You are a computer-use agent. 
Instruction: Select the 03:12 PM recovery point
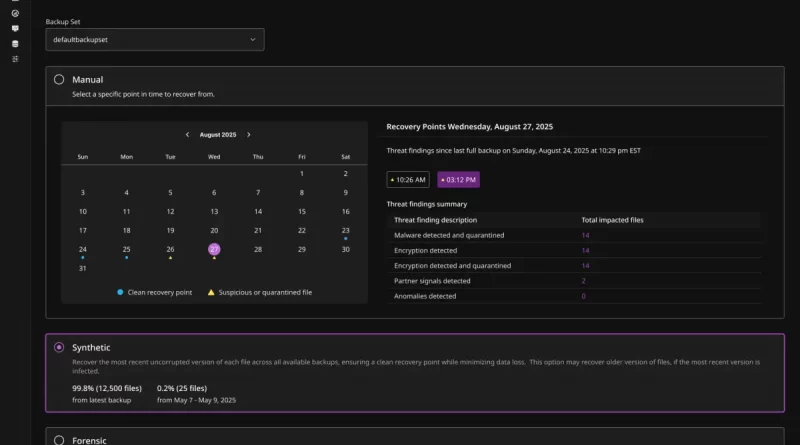(458, 180)
